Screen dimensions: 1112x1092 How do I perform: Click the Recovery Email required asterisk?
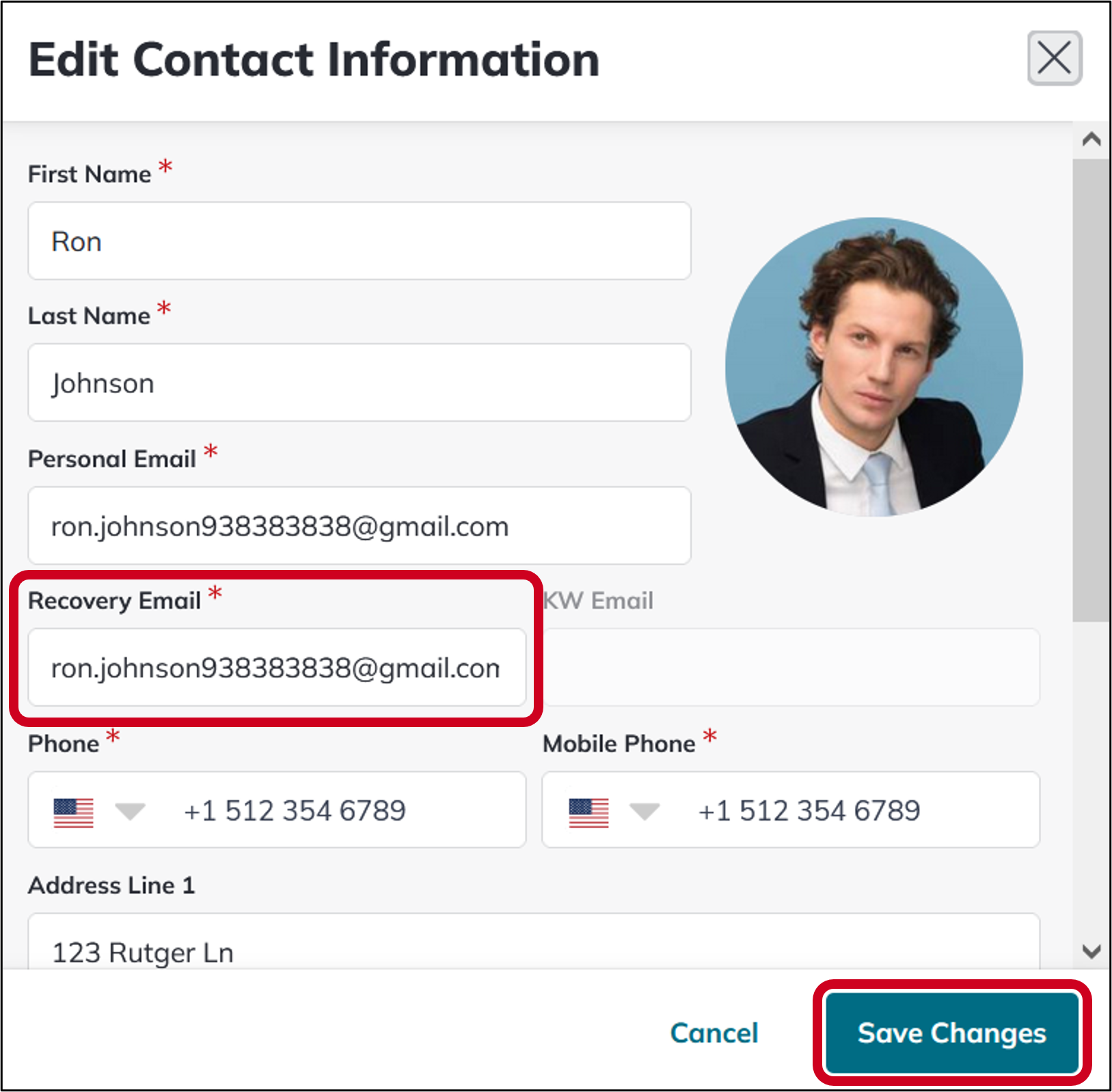(215, 595)
